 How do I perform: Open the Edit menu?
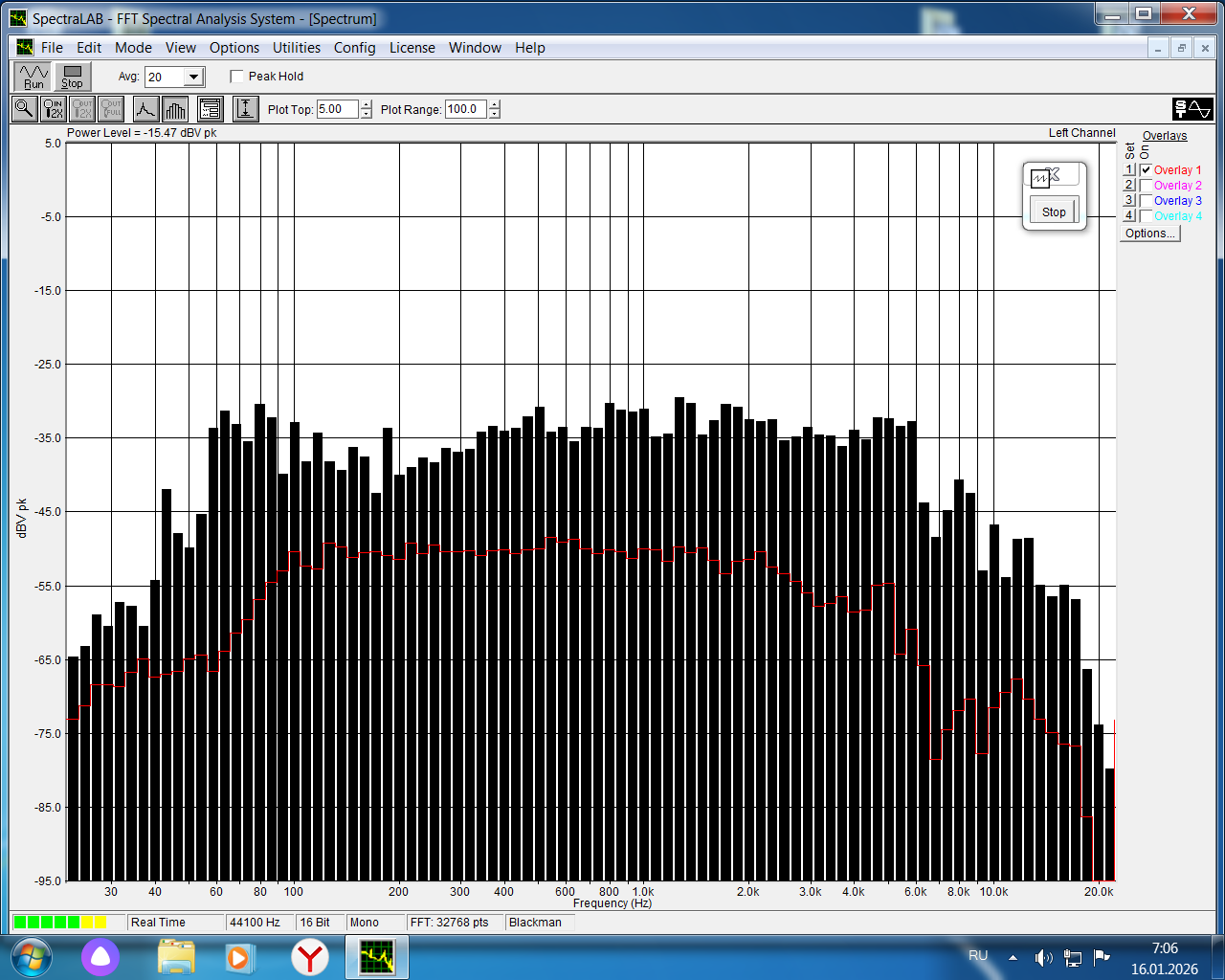click(x=89, y=48)
